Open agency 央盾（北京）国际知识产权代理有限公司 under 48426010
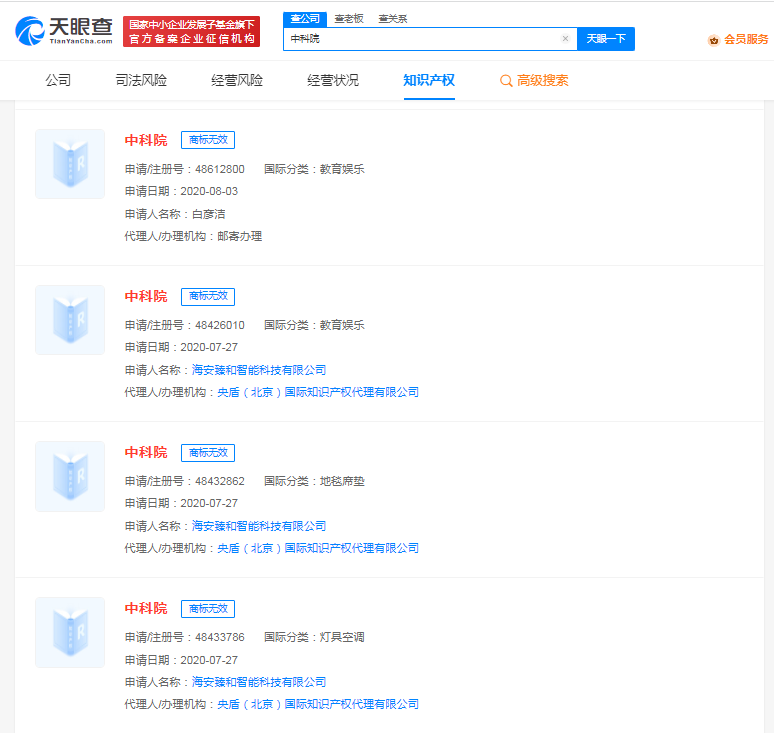 pos(318,392)
